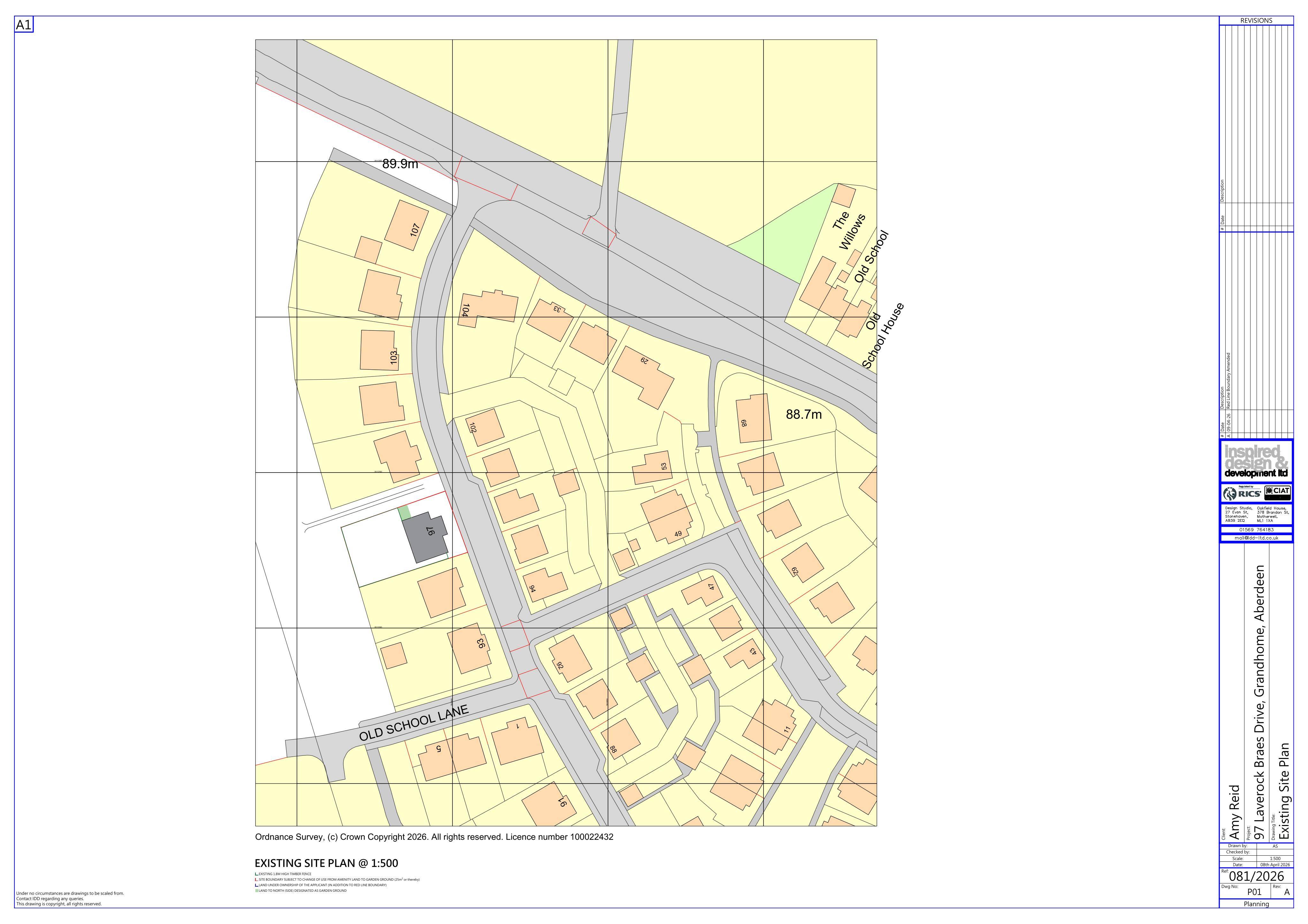Click The Willows property label
The height and width of the screenshot is (924, 1308).
(x=848, y=231)
